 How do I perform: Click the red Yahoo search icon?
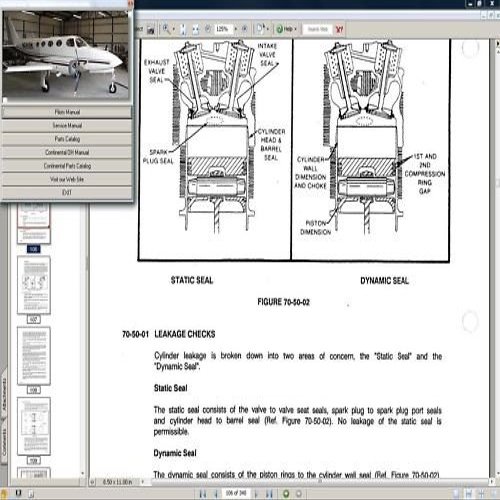click(x=339, y=29)
